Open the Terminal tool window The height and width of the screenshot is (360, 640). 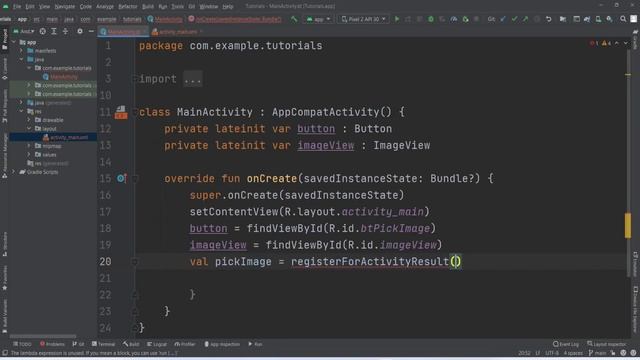pos(104,344)
